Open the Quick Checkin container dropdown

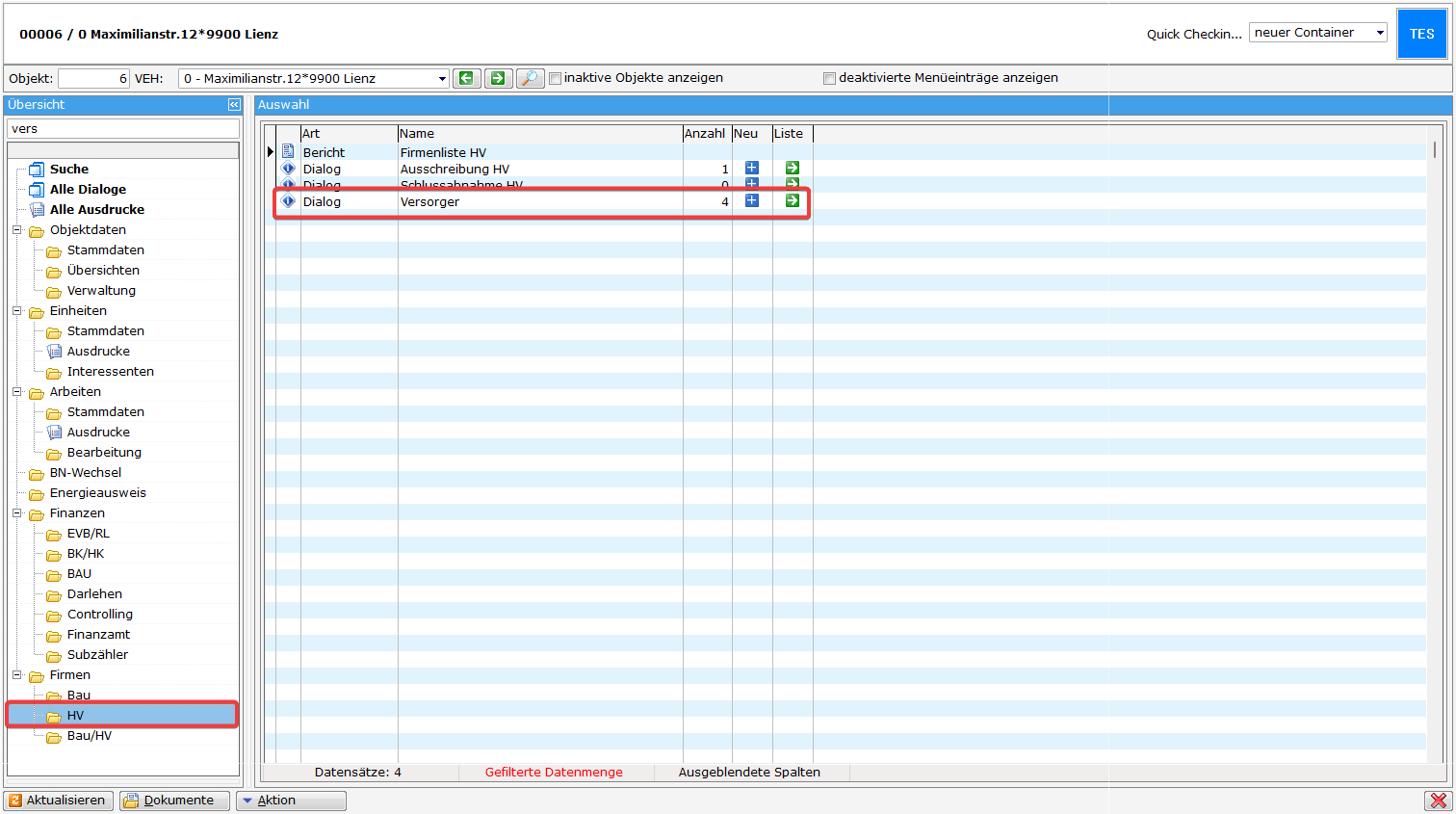pos(1379,33)
